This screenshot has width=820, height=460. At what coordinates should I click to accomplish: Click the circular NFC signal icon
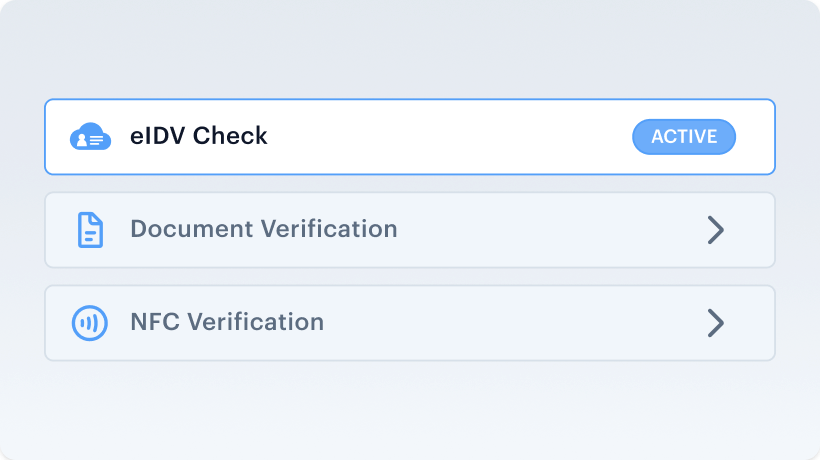tap(89, 323)
